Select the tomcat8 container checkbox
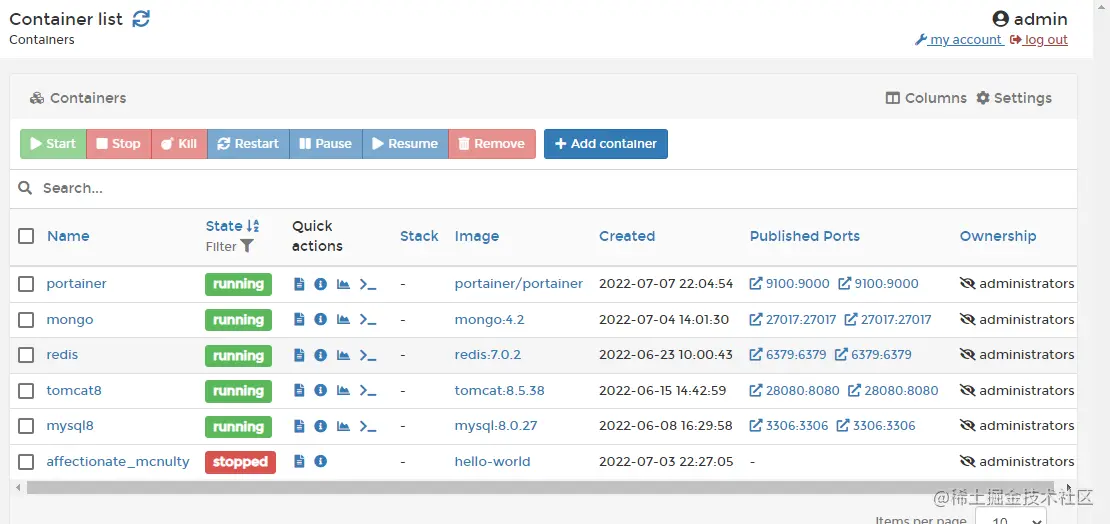 point(26,390)
